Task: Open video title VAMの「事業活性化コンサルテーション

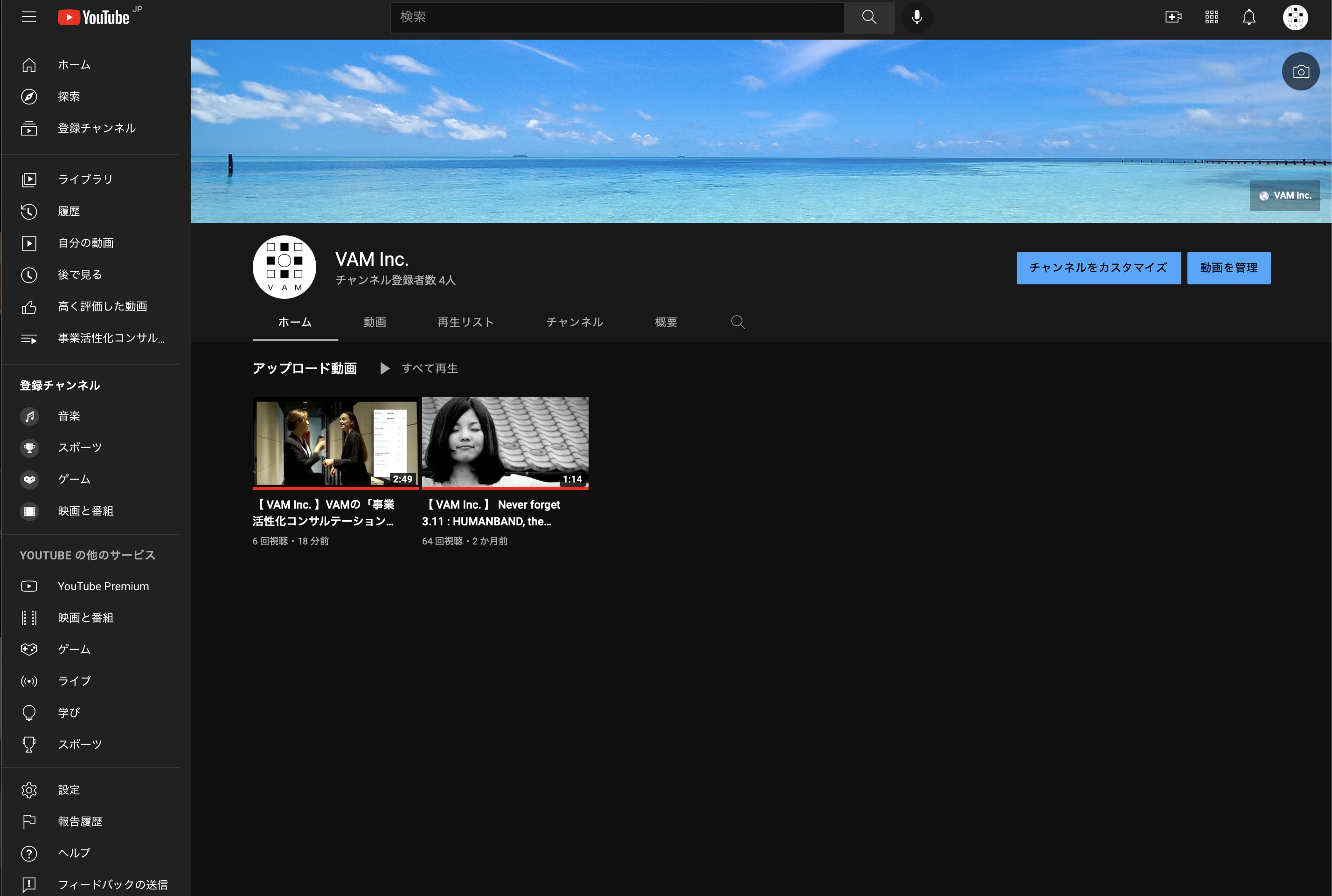Action: click(x=324, y=513)
